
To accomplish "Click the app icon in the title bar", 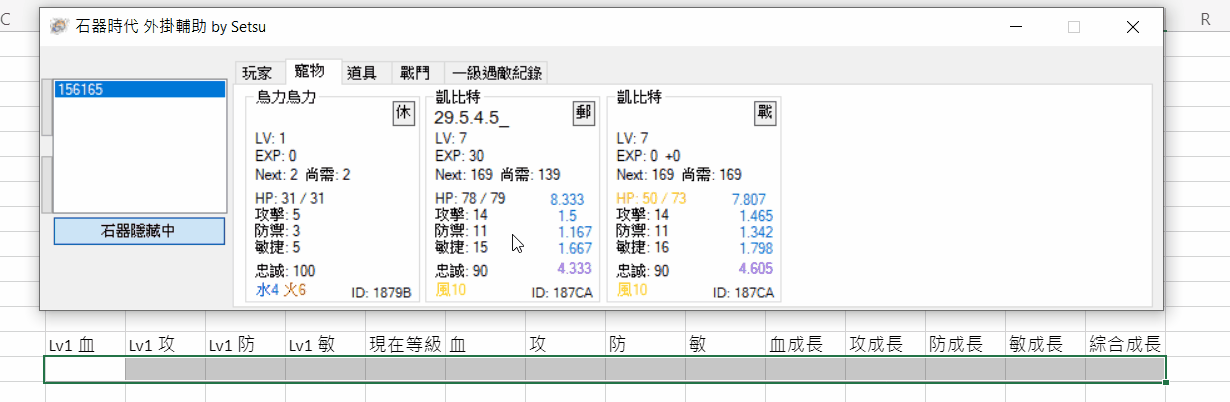I will coord(59,27).
